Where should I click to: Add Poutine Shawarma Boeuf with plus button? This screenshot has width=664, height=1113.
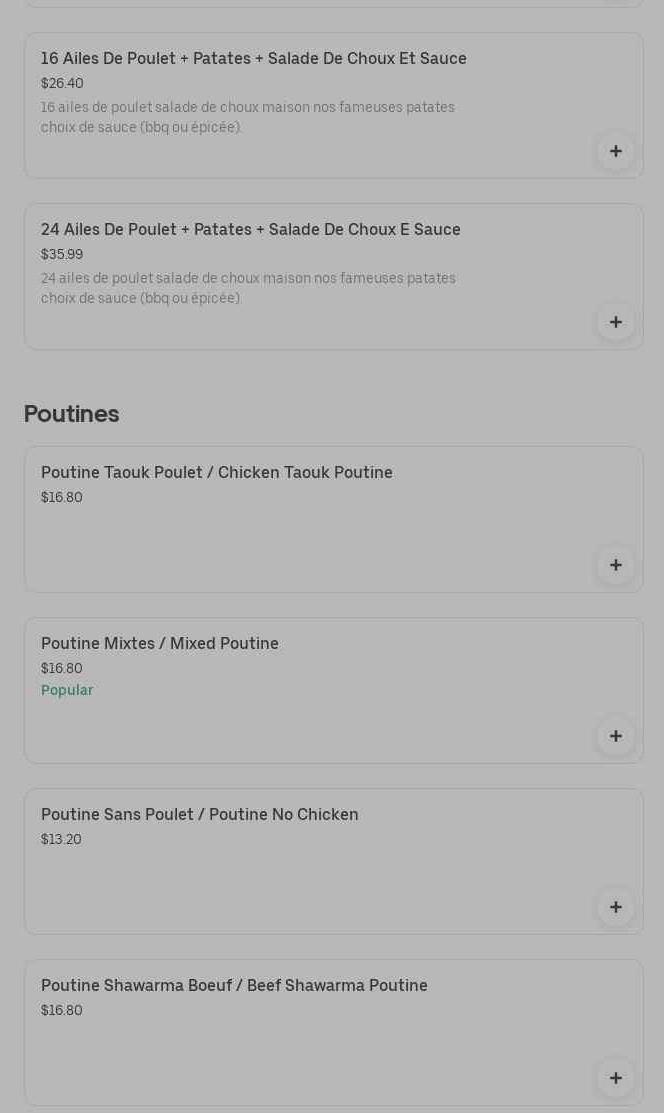615,1078
